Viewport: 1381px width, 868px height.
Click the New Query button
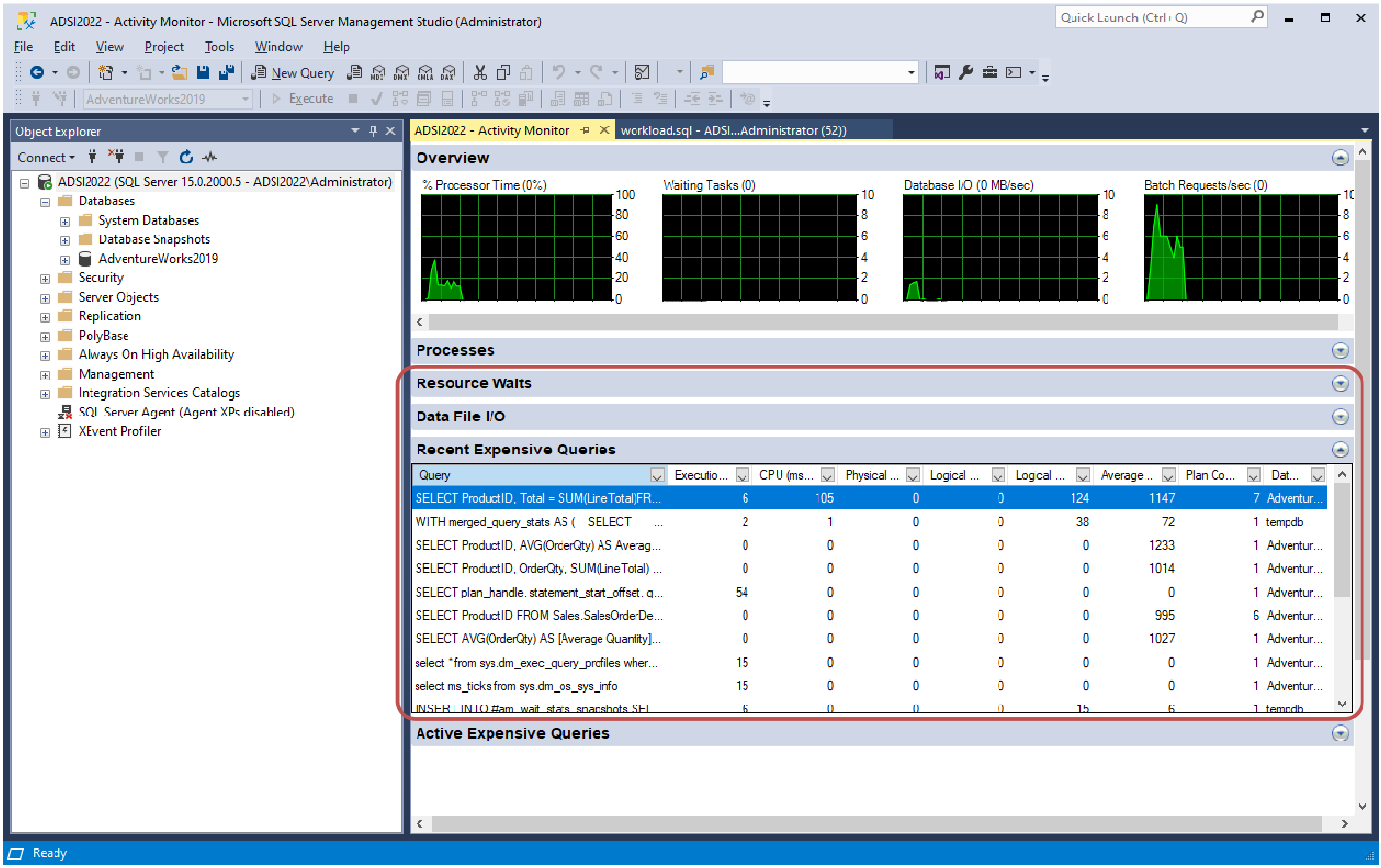pyautogui.click(x=293, y=73)
